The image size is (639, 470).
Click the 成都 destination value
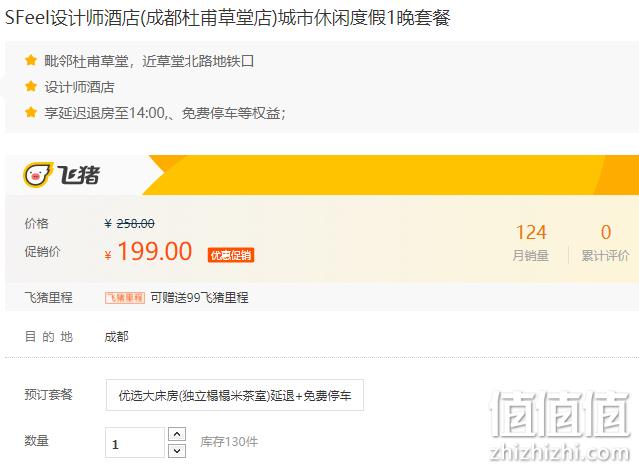[117, 337]
